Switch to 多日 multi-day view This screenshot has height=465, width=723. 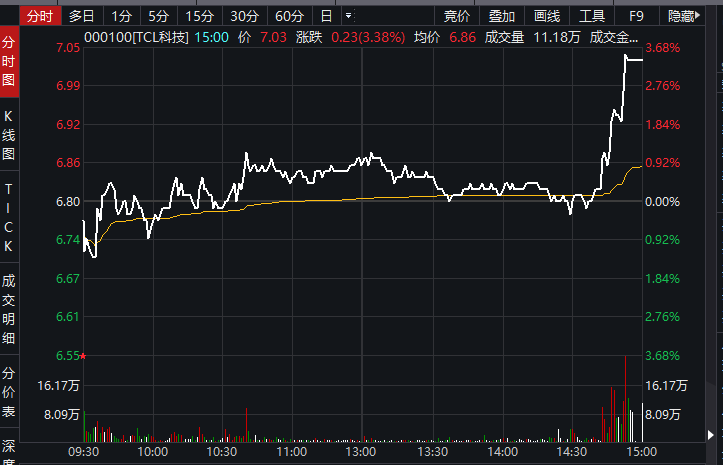tap(82, 16)
